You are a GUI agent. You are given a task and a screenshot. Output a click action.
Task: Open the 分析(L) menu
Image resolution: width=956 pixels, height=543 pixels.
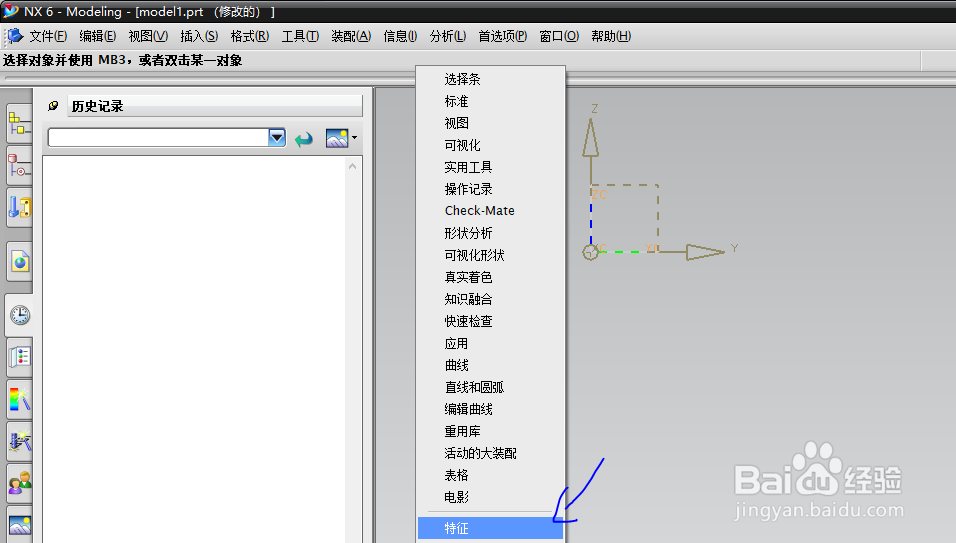tap(448, 37)
